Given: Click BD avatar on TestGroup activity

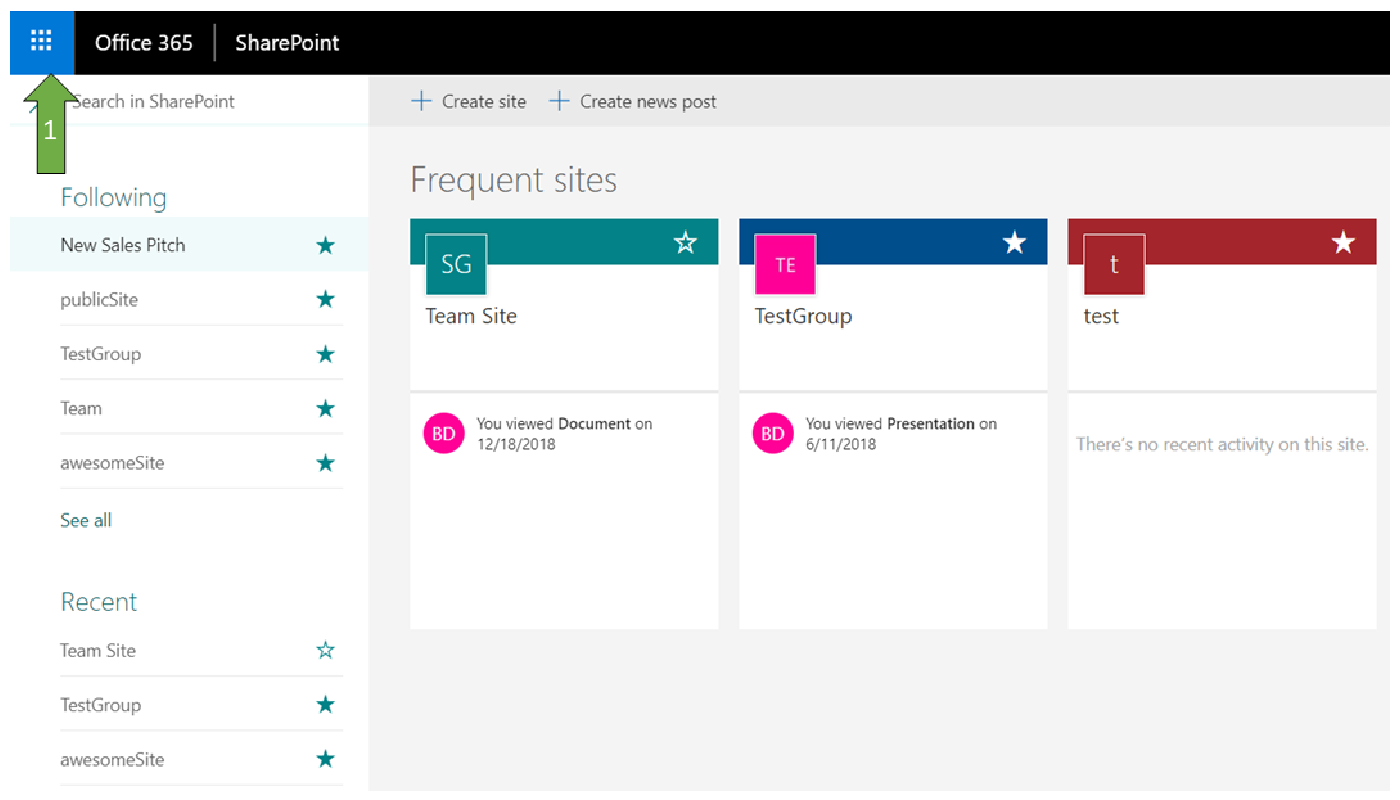Looking at the screenshot, I should [773, 433].
